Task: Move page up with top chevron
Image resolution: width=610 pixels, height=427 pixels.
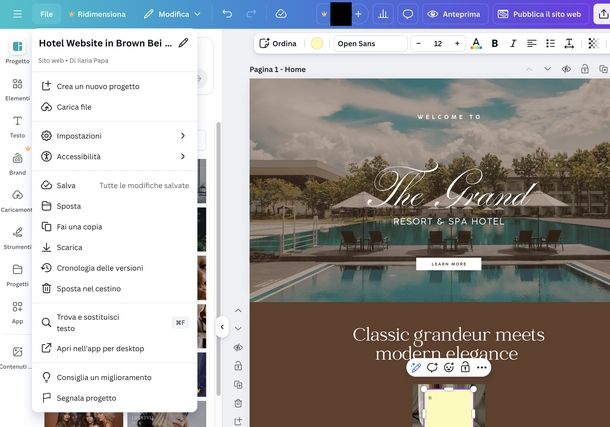Action: [529, 69]
